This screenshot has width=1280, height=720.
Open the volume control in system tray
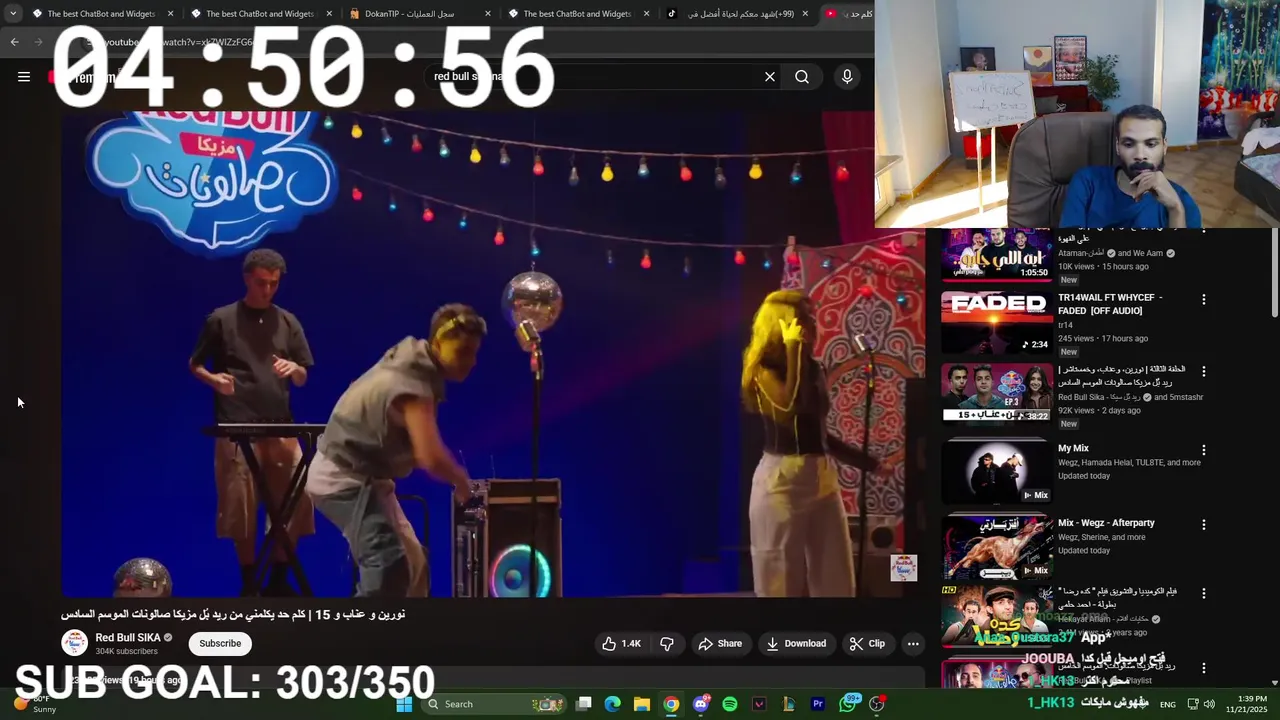click(x=1209, y=704)
